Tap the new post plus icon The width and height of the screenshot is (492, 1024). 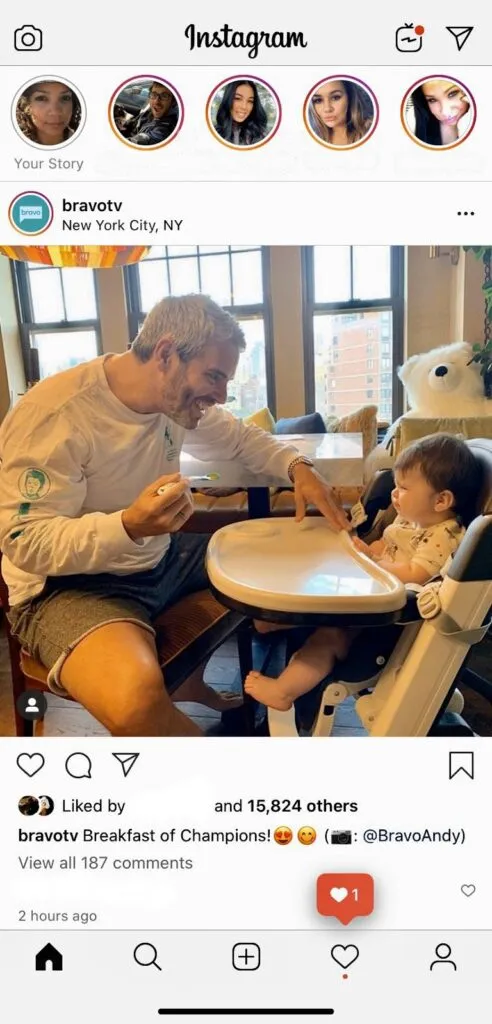click(246, 957)
